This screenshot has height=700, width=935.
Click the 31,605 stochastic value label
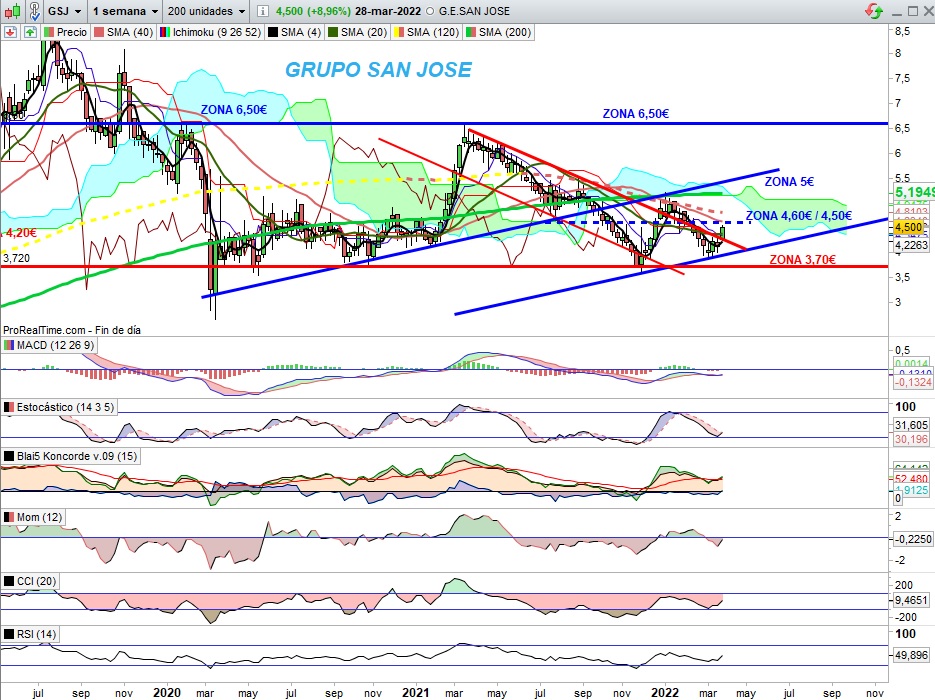pos(912,425)
